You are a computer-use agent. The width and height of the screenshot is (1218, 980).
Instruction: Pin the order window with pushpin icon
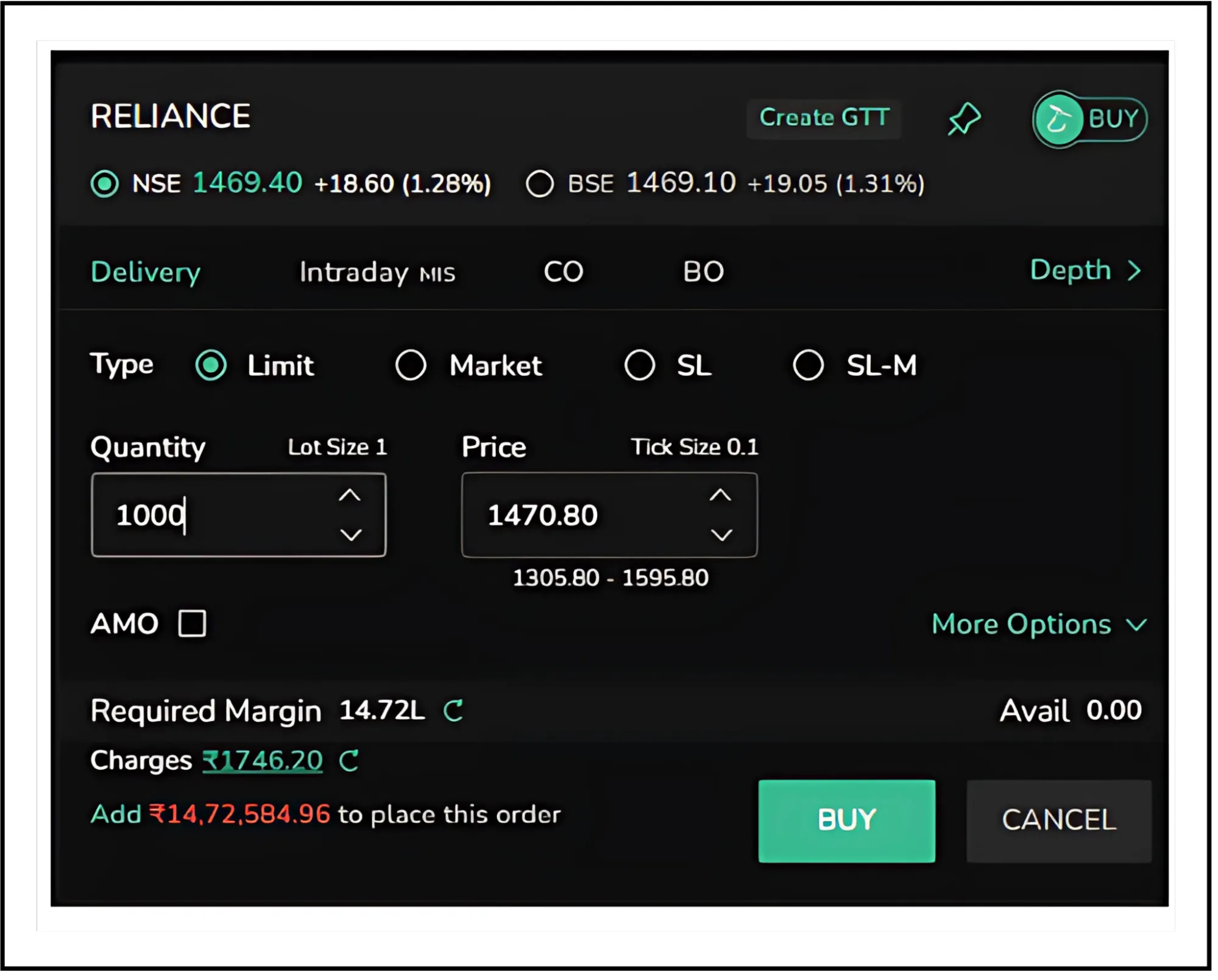(x=964, y=118)
